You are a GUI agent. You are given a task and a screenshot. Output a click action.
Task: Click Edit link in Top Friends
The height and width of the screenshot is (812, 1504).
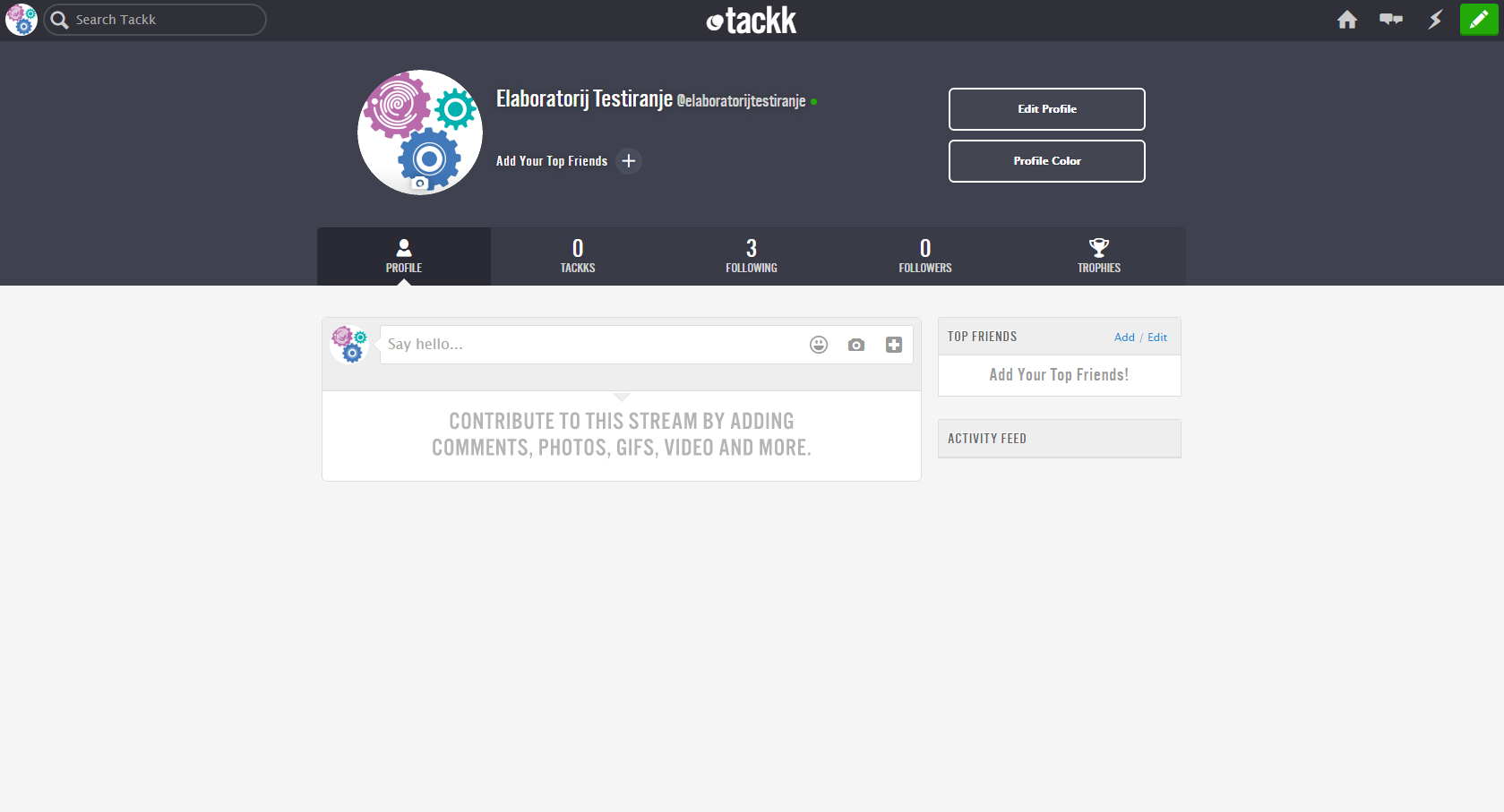1156,338
